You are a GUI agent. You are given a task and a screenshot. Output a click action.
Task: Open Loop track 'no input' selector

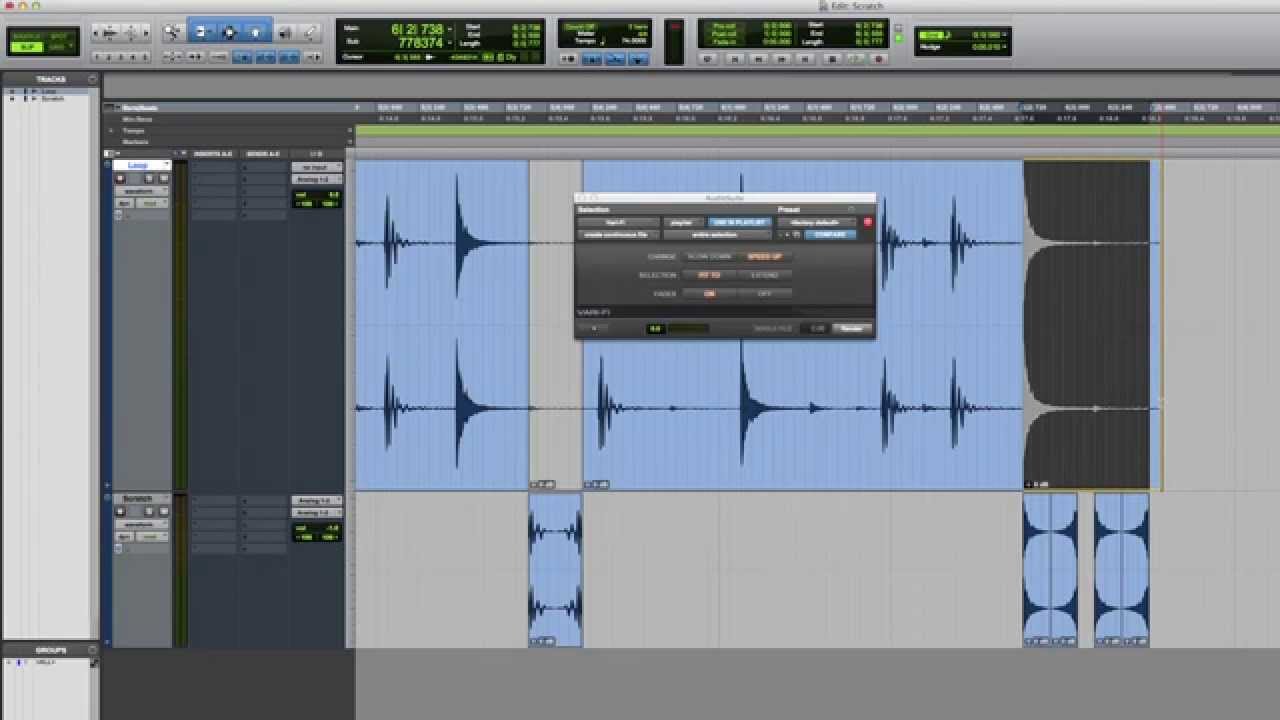[x=316, y=167]
